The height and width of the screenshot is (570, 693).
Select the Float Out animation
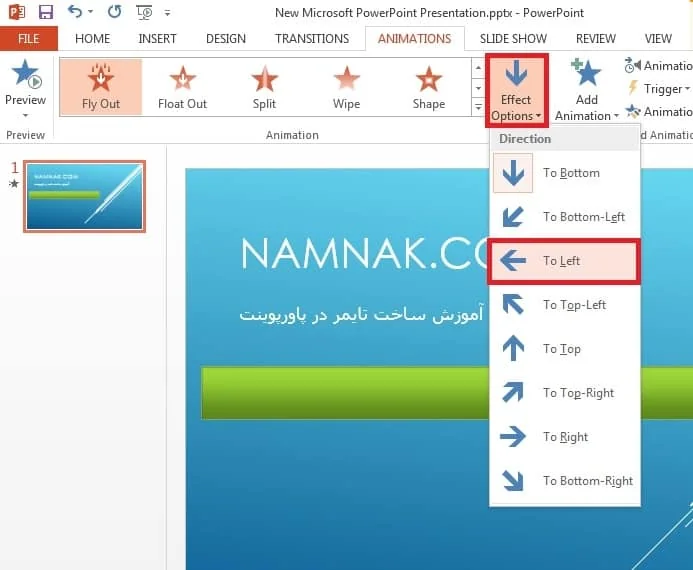tap(183, 87)
